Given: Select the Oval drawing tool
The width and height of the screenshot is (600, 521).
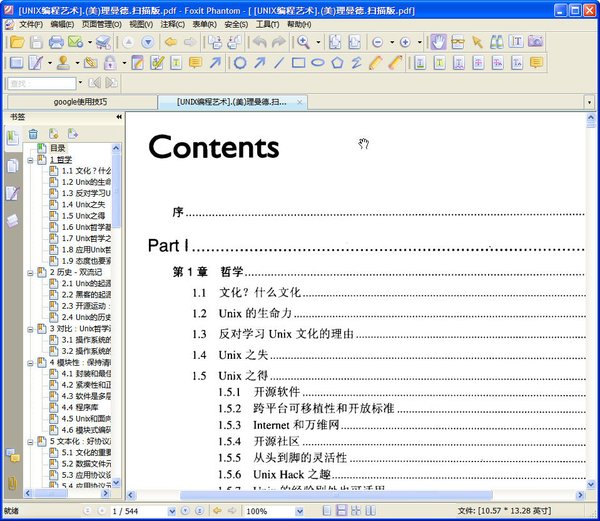Looking at the screenshot, I should [x=318, y=63].
